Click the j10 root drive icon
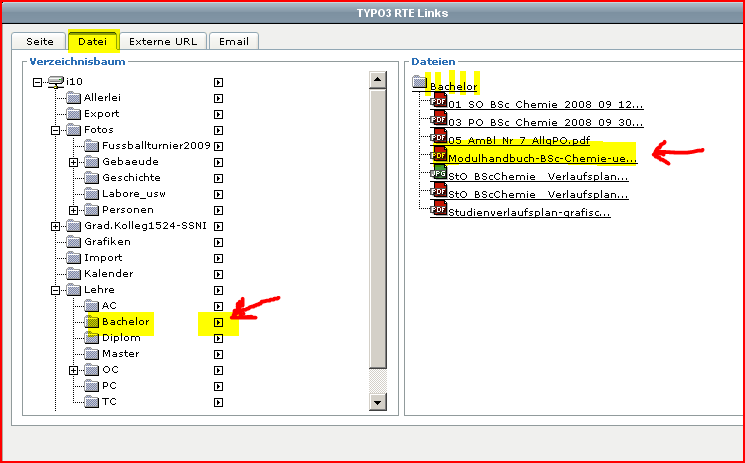The image size is (745, 463). (x=56, y=81)
